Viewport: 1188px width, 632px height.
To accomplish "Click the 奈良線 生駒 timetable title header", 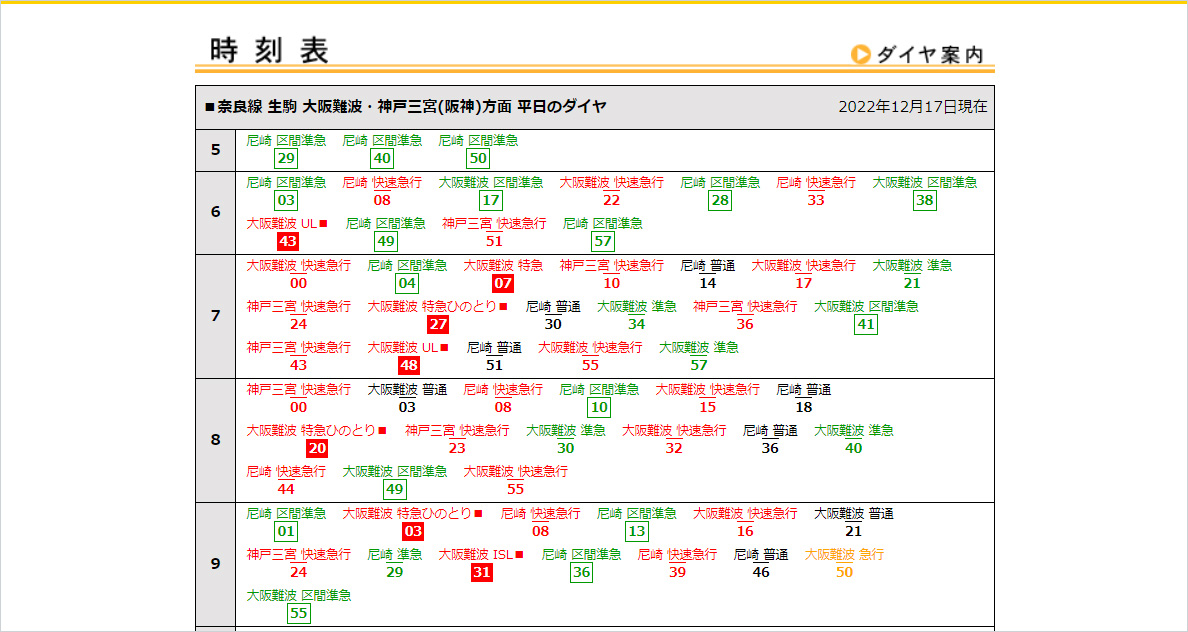I will (x=406, y=106).
